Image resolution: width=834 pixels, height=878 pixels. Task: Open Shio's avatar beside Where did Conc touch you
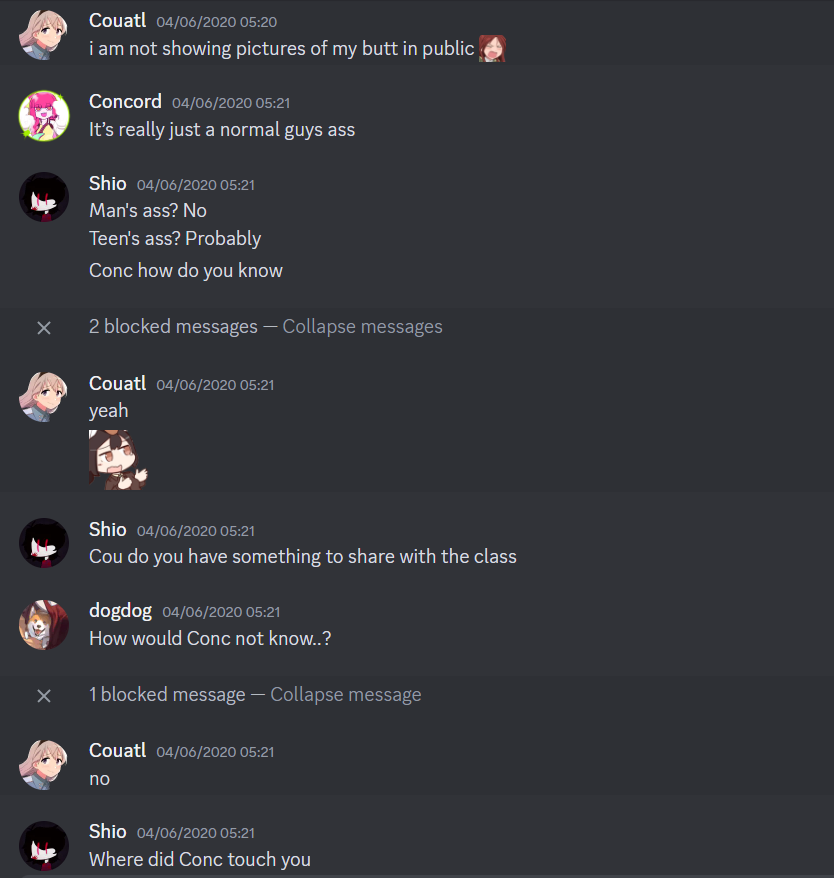pos(44,846)
